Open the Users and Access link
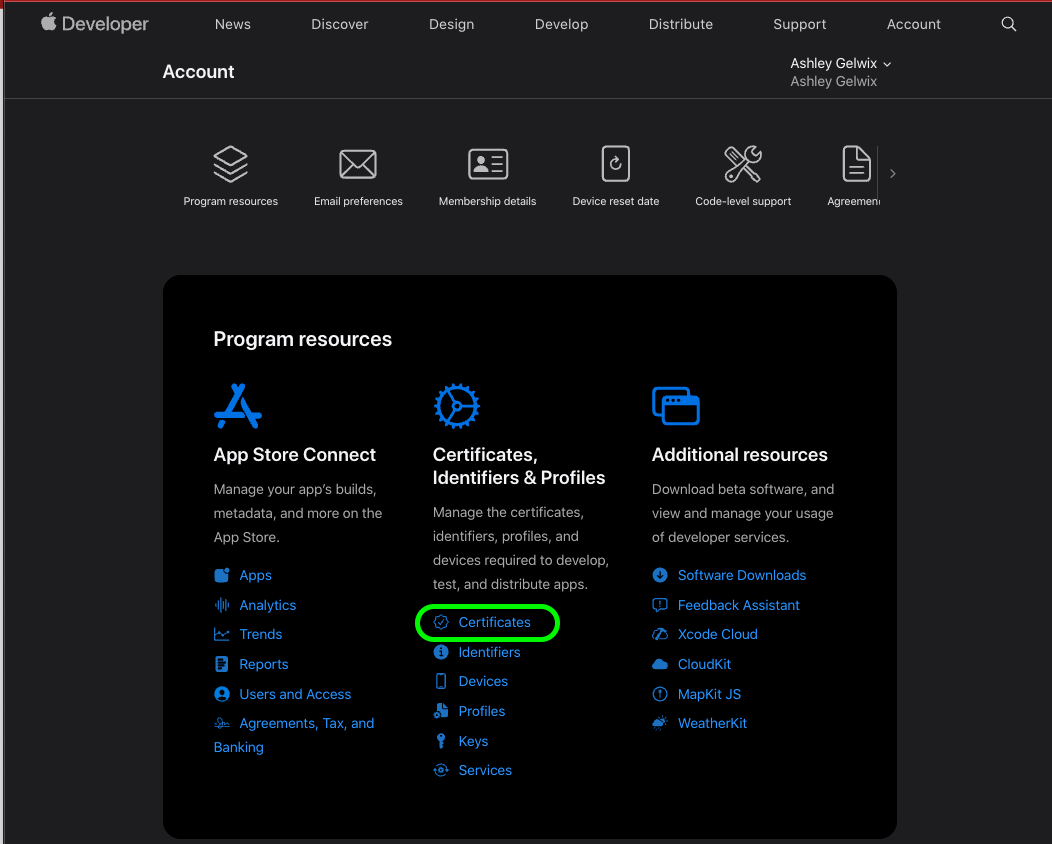Screen dimensions: 1052x844 (295, 694)
